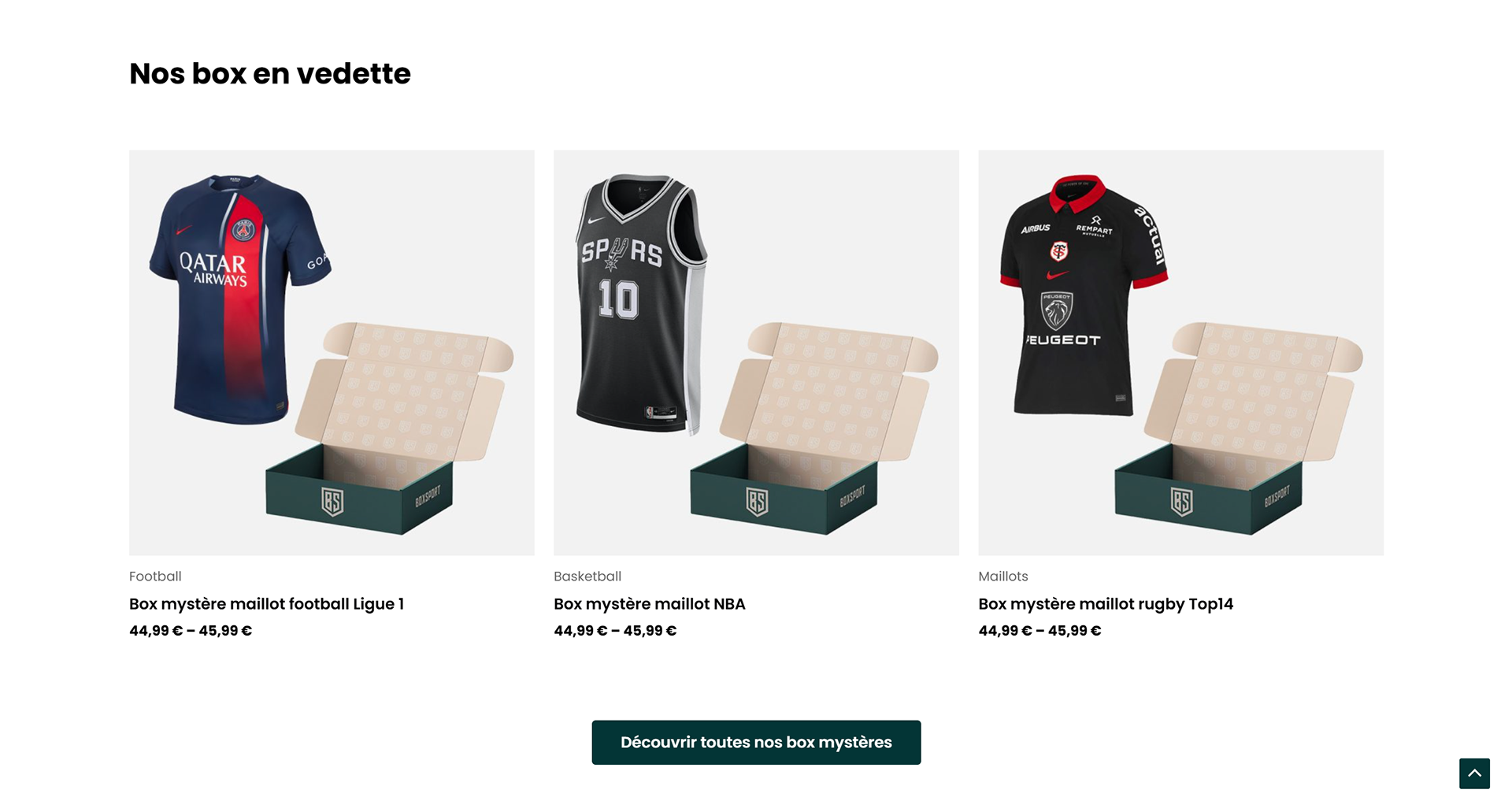Open Box mystère maillot rugby Top14
The width and height of the screenshot is (1512, 812).
pyautogui.click(x=1106, y=604)
